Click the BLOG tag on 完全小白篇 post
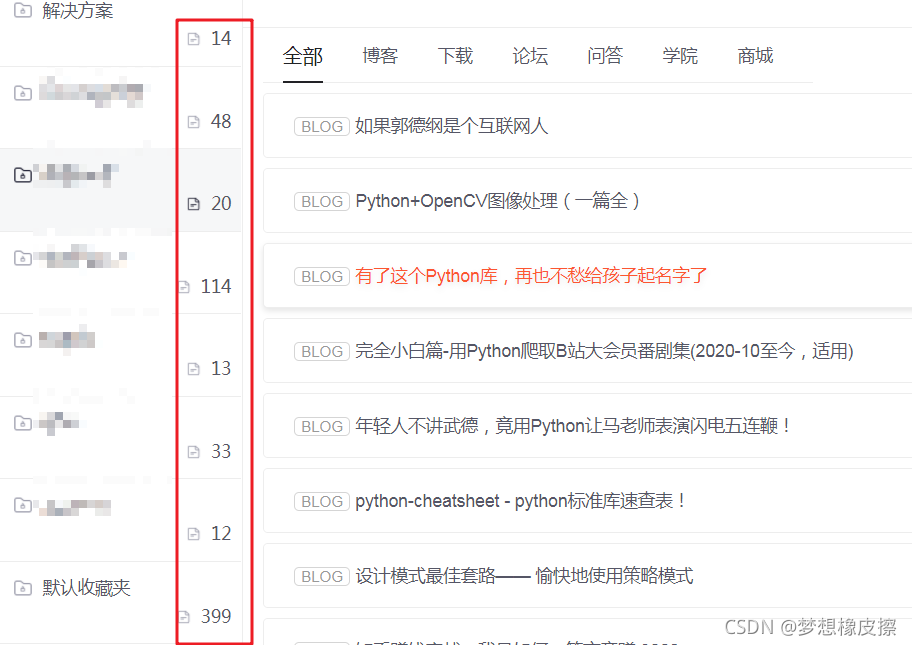The height and width of the screenshot is (645, 912). (x=322, y=351)
